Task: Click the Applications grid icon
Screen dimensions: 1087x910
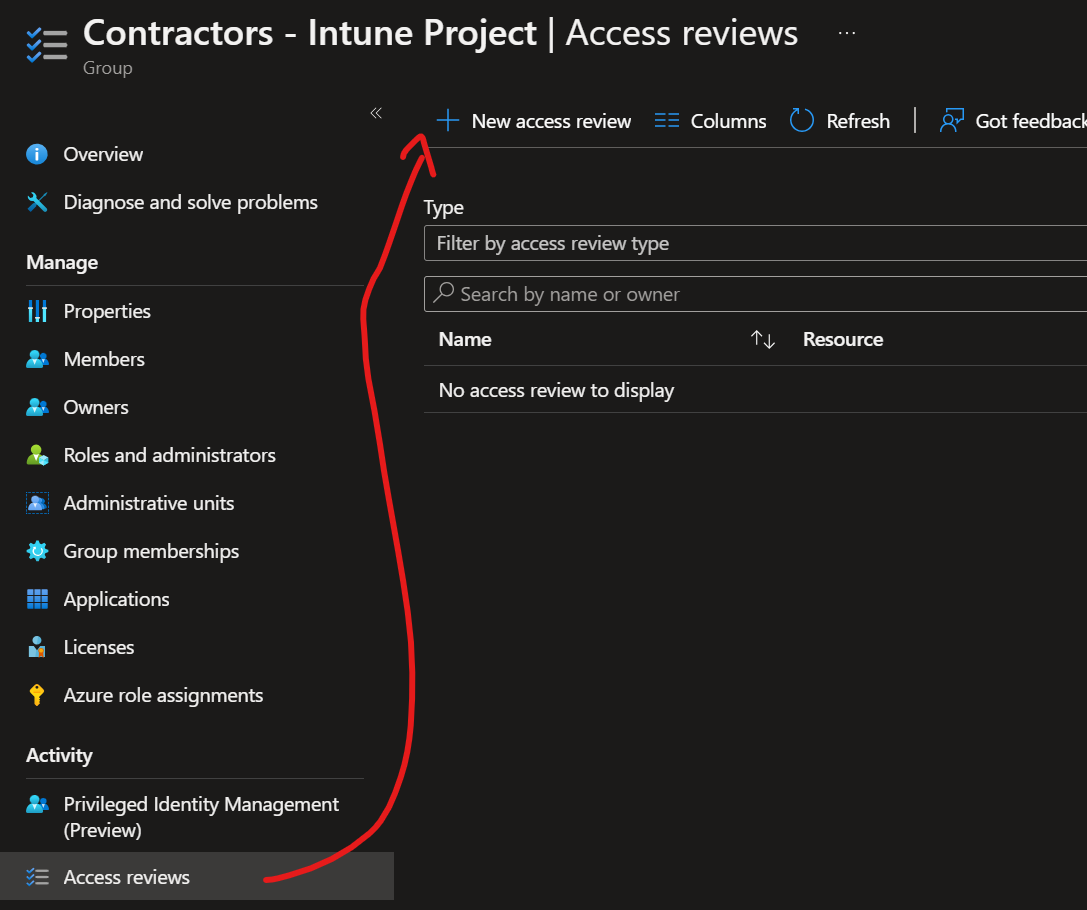Action: (x=37, y=599)
